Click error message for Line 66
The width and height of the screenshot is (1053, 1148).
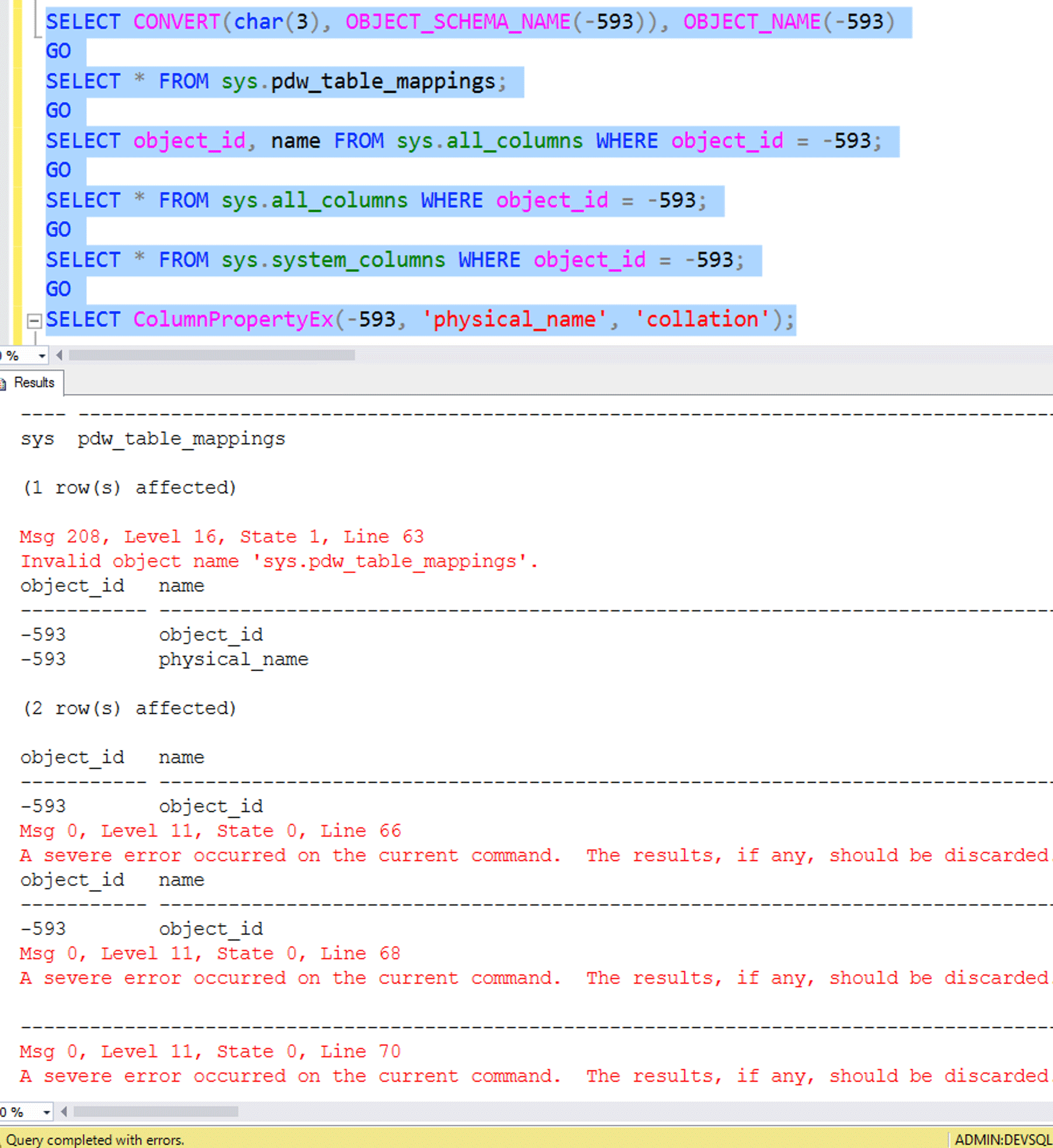tap(210, 831)
